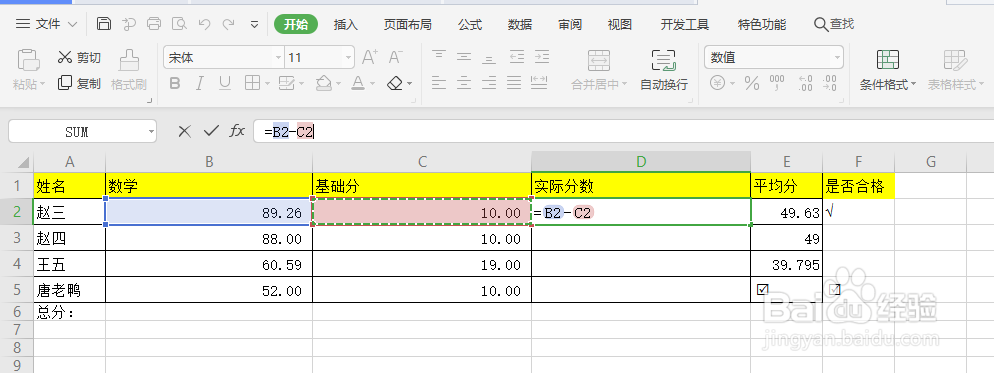
Task: Open the 开发工具 tab
Action: [x=685, y=25]
